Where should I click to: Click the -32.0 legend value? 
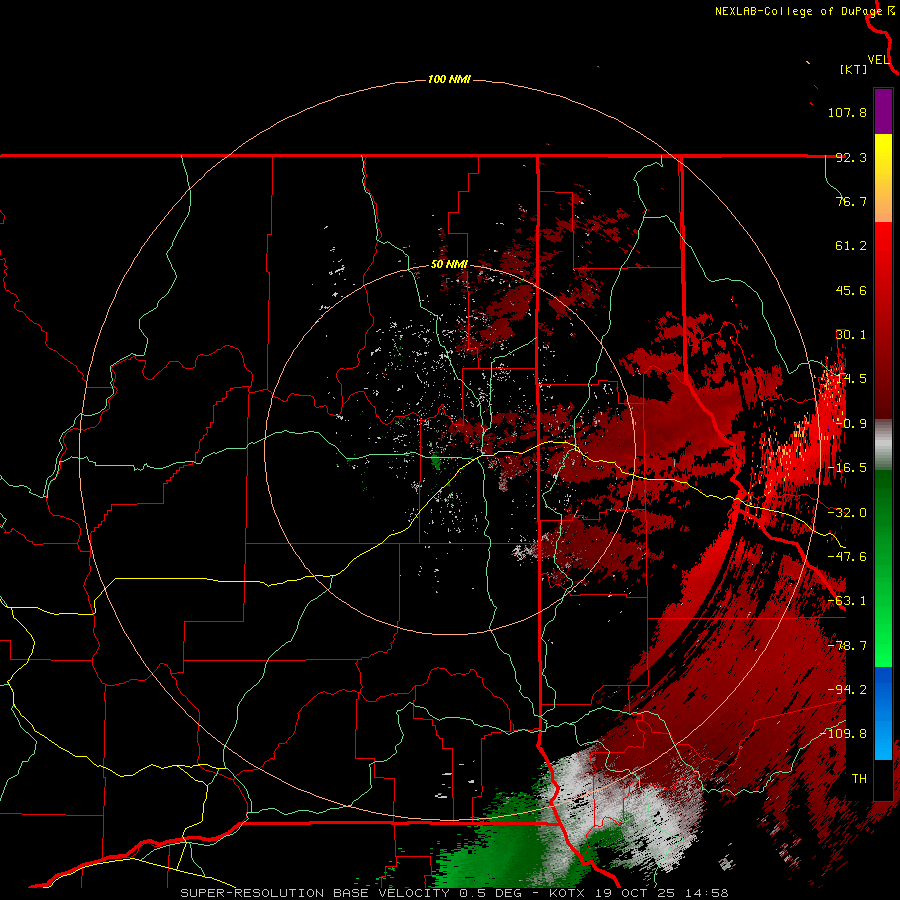click(x=847, y=513)
